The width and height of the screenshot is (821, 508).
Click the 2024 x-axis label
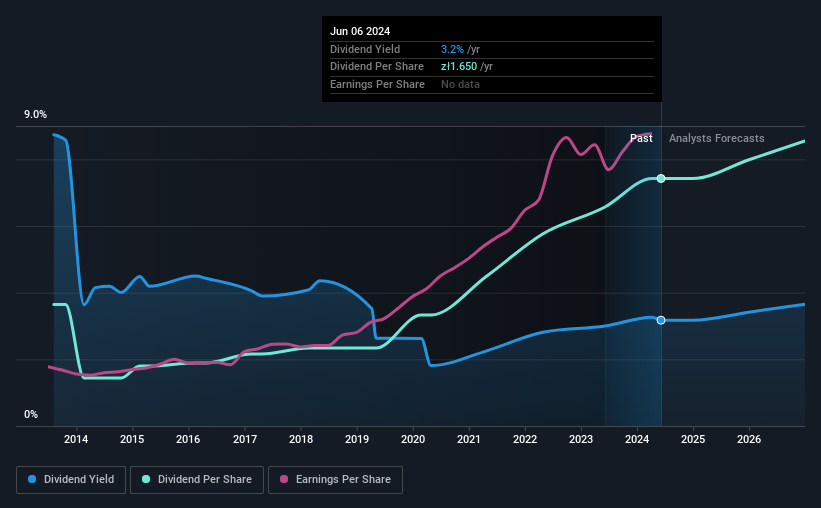point(637,439)
